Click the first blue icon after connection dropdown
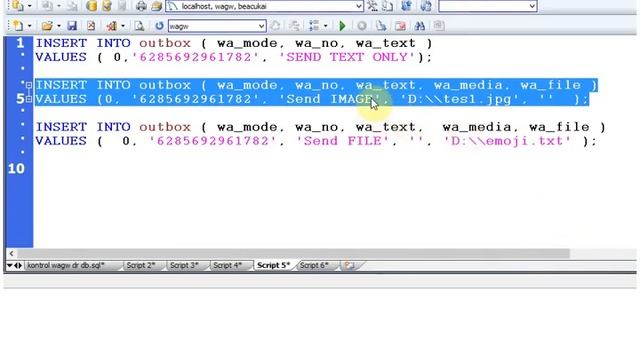The width and height of the screenshot is (640, 360). pos(406,6)
